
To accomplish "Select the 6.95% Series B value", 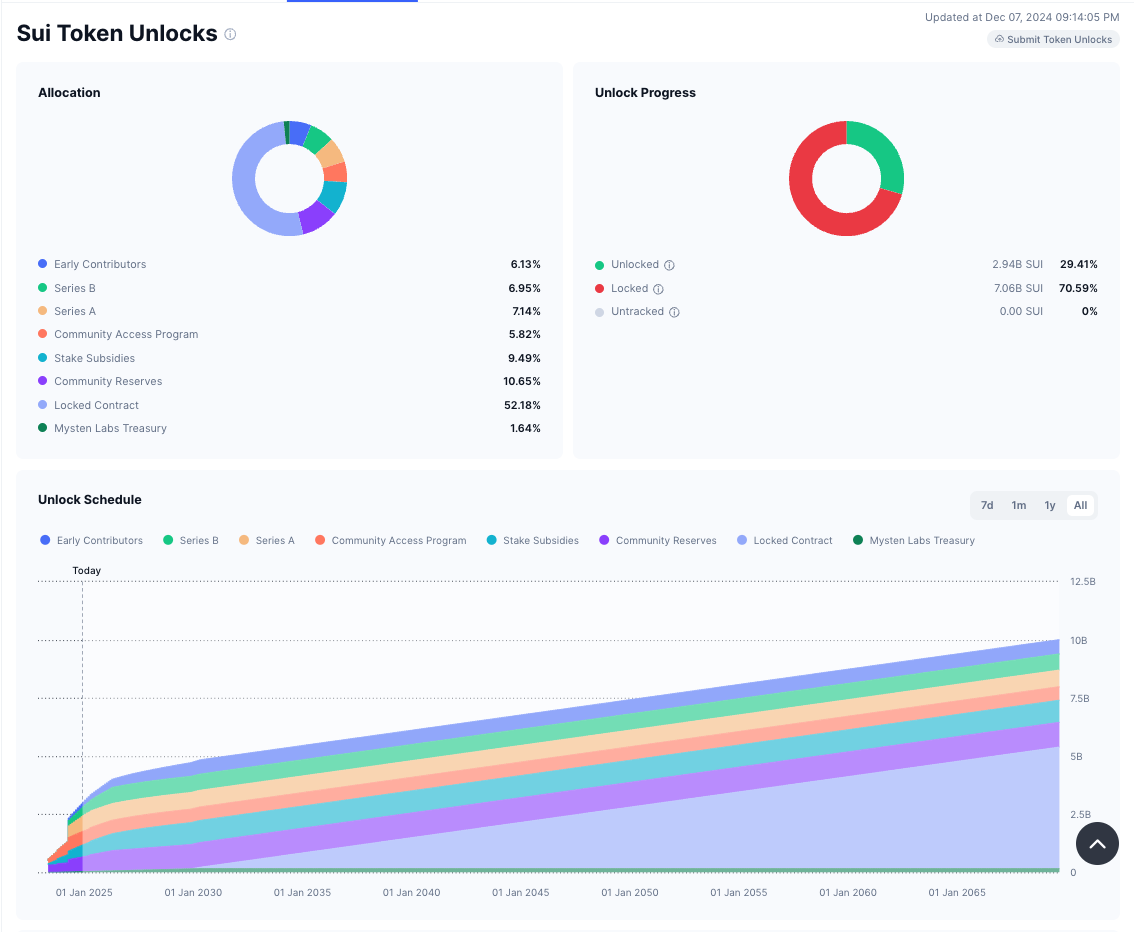I will pyautogui.click(x=524, y=288).
